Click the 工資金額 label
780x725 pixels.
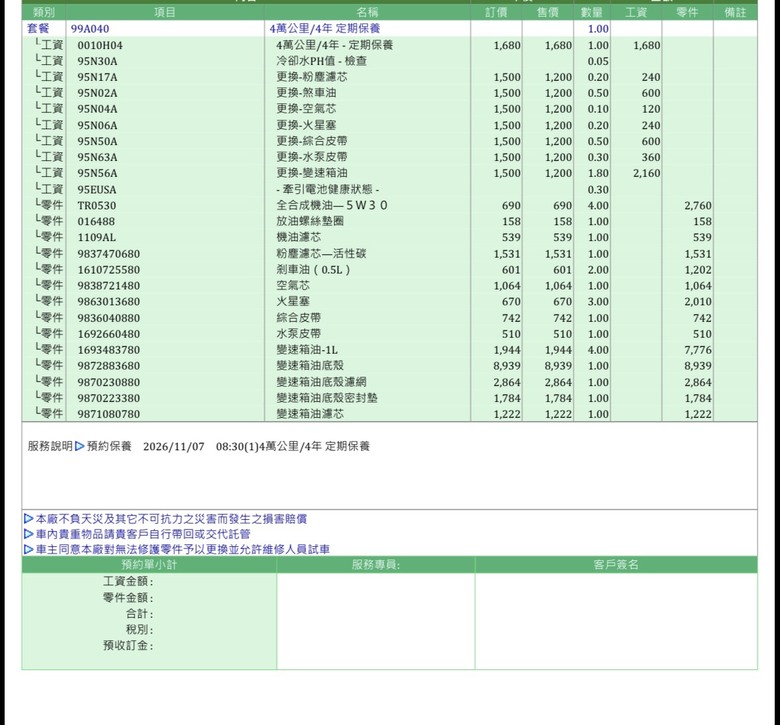[128, 581]
